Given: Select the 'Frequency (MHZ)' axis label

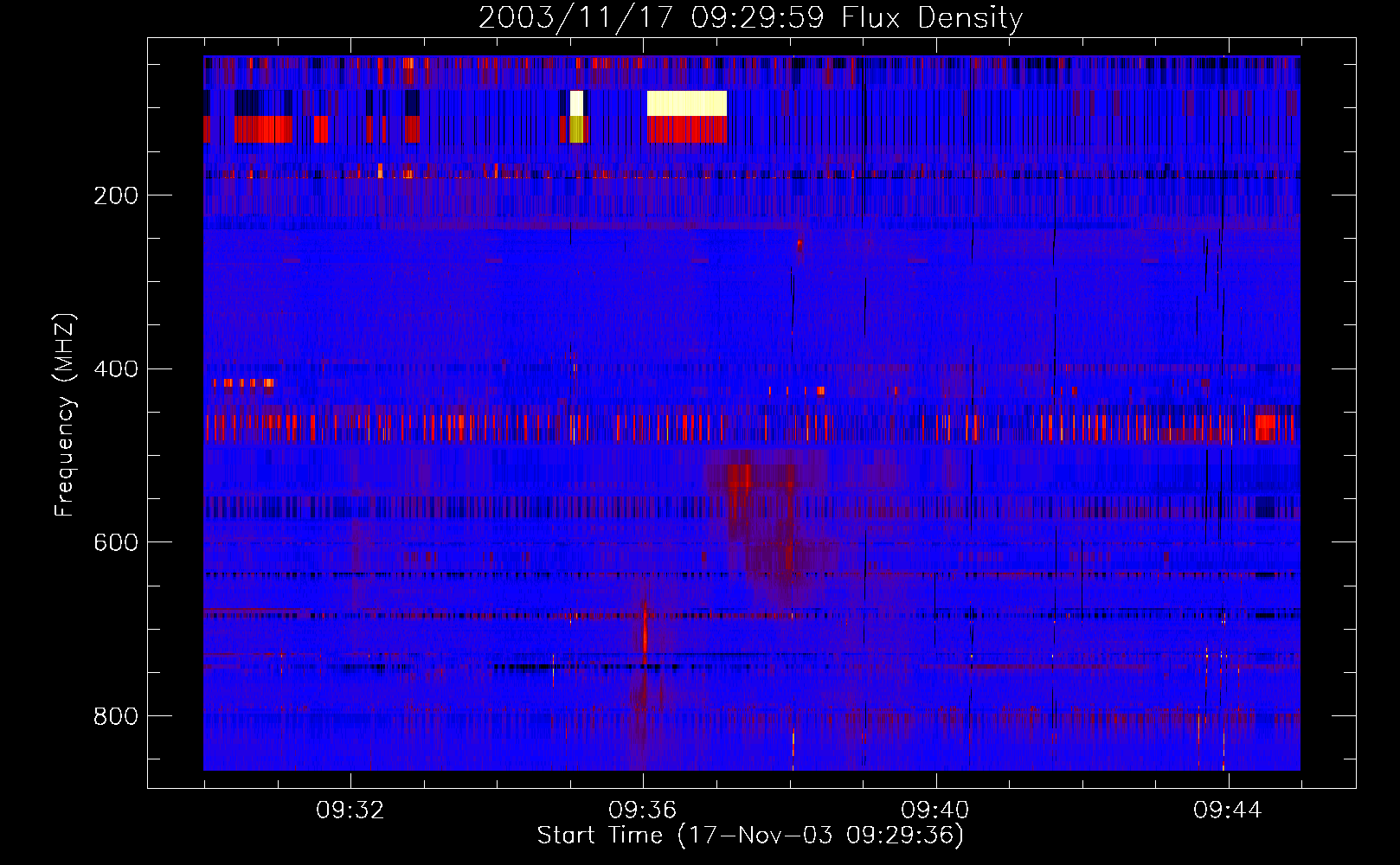Looking at the screenshot, I should 64,414.
